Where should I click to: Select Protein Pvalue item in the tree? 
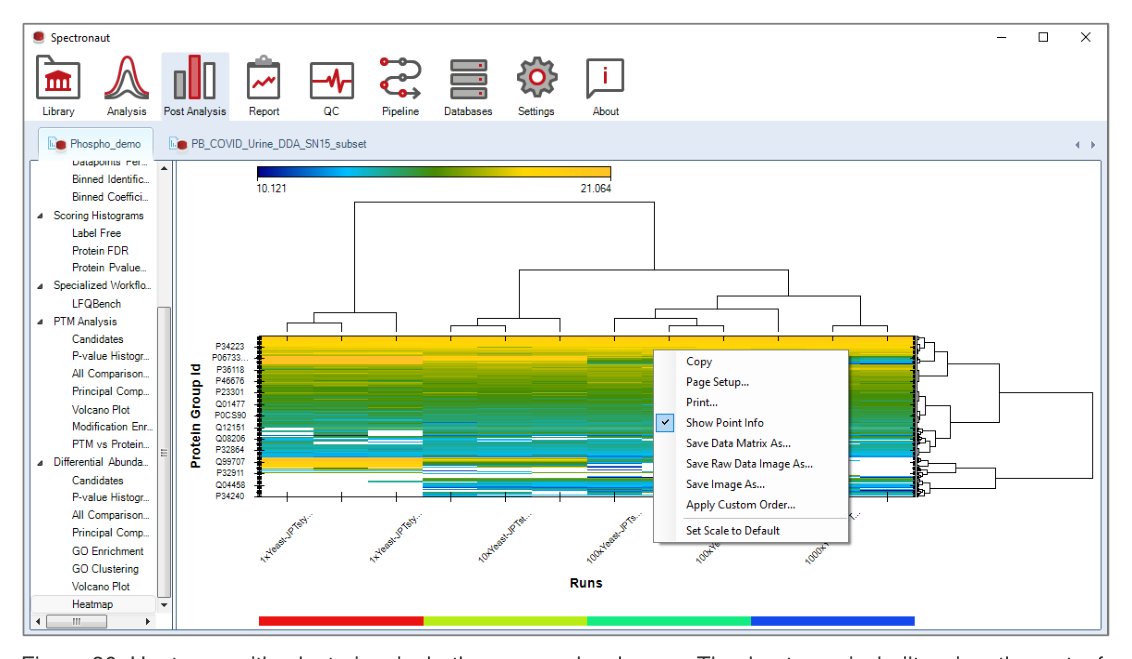(108, 268)
